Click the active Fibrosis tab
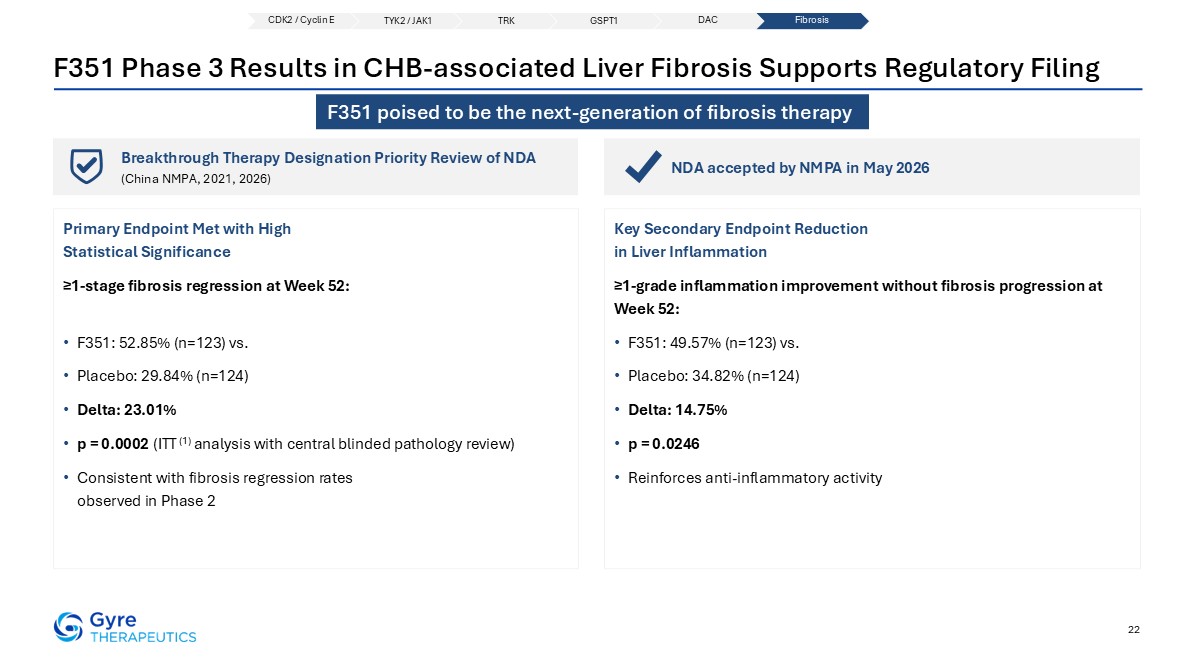This screenshot has height=672, width=1196. pos(812,21)
